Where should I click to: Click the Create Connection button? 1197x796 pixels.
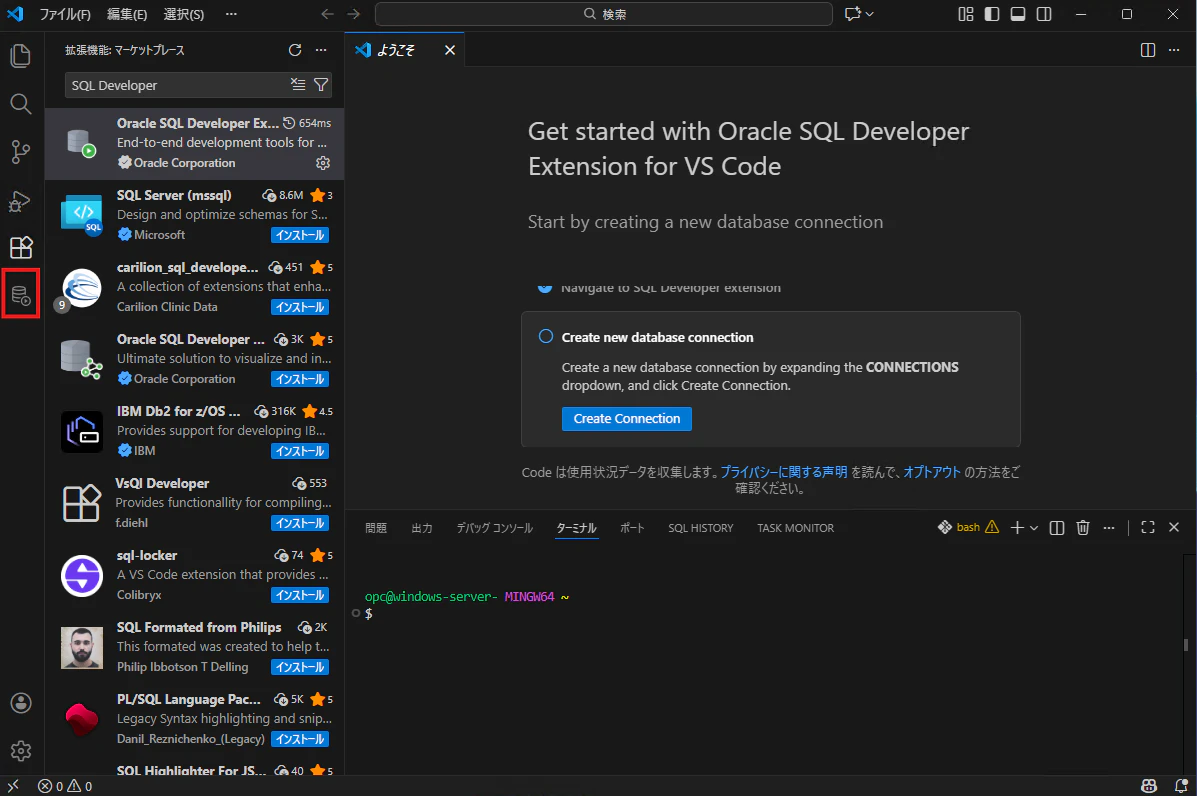click(x=627, y=418)
